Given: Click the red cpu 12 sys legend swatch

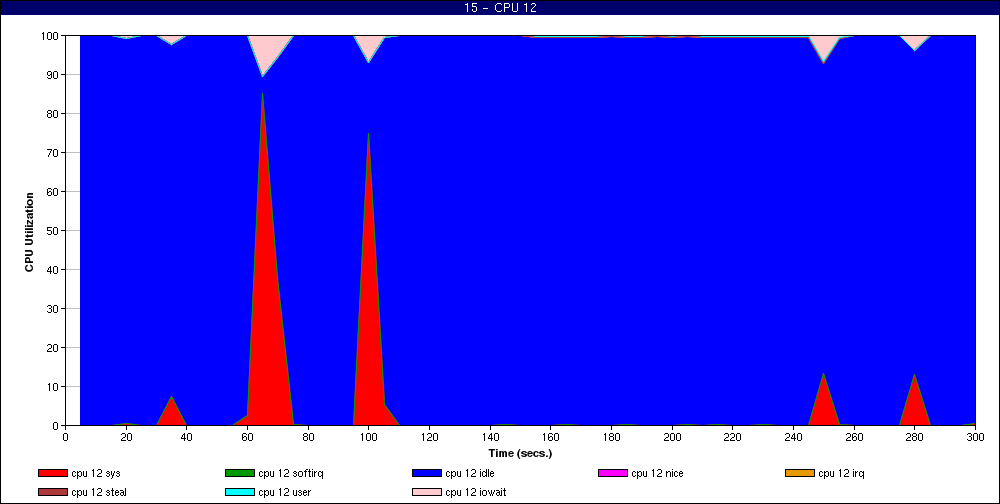Looking at the screenshot, I should [x=52, y=473].
